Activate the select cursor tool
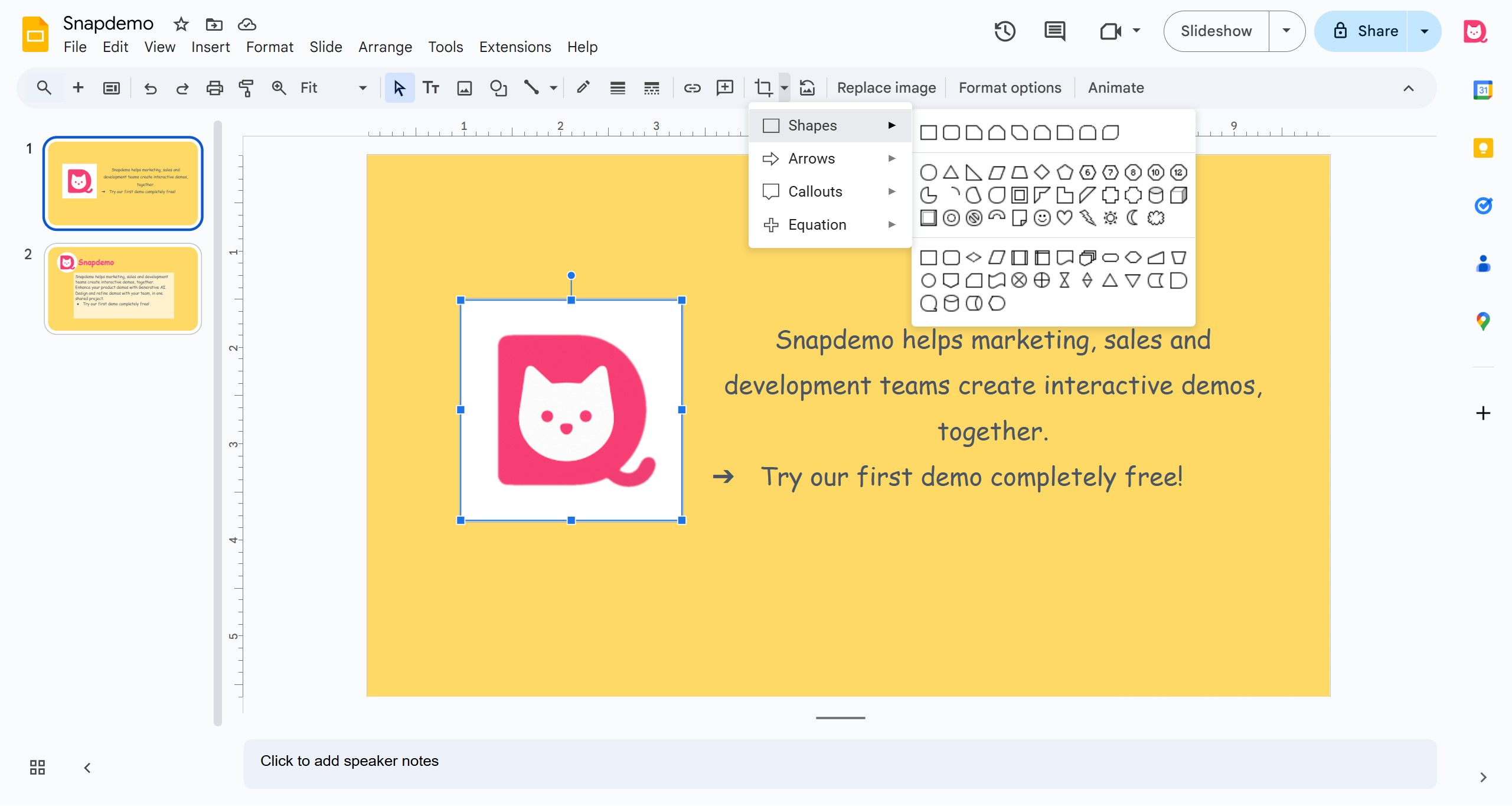This screenshot has width=1512, height=806. 399,88
